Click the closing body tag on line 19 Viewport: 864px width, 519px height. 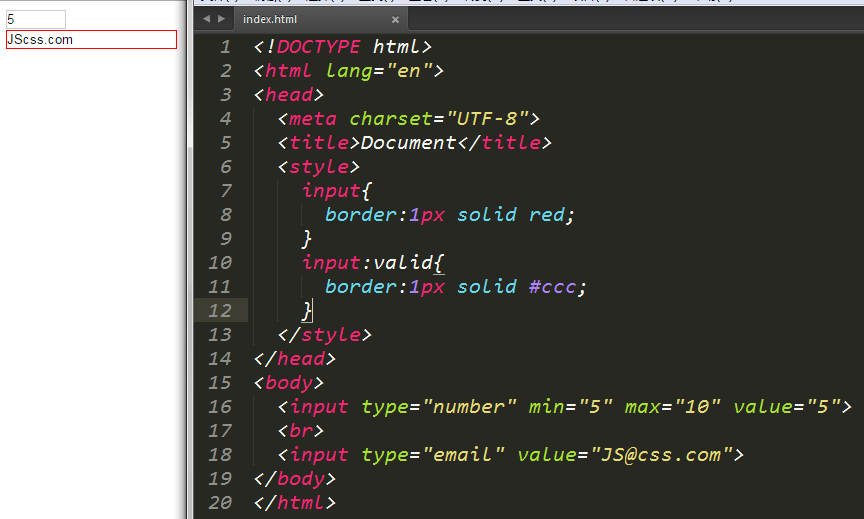point(295,479)
